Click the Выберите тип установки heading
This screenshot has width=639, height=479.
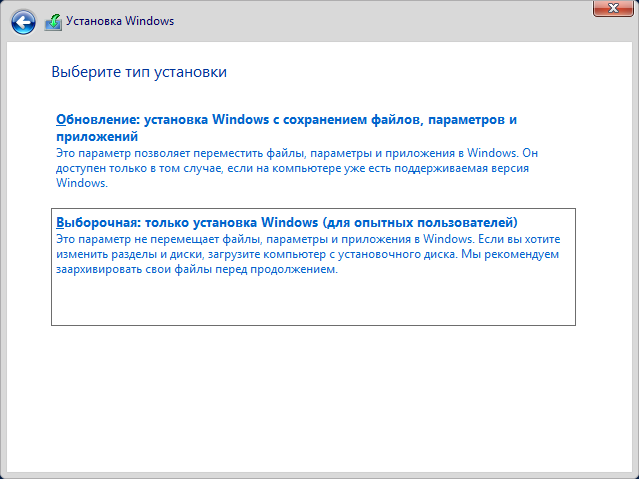tap(139, 72)
